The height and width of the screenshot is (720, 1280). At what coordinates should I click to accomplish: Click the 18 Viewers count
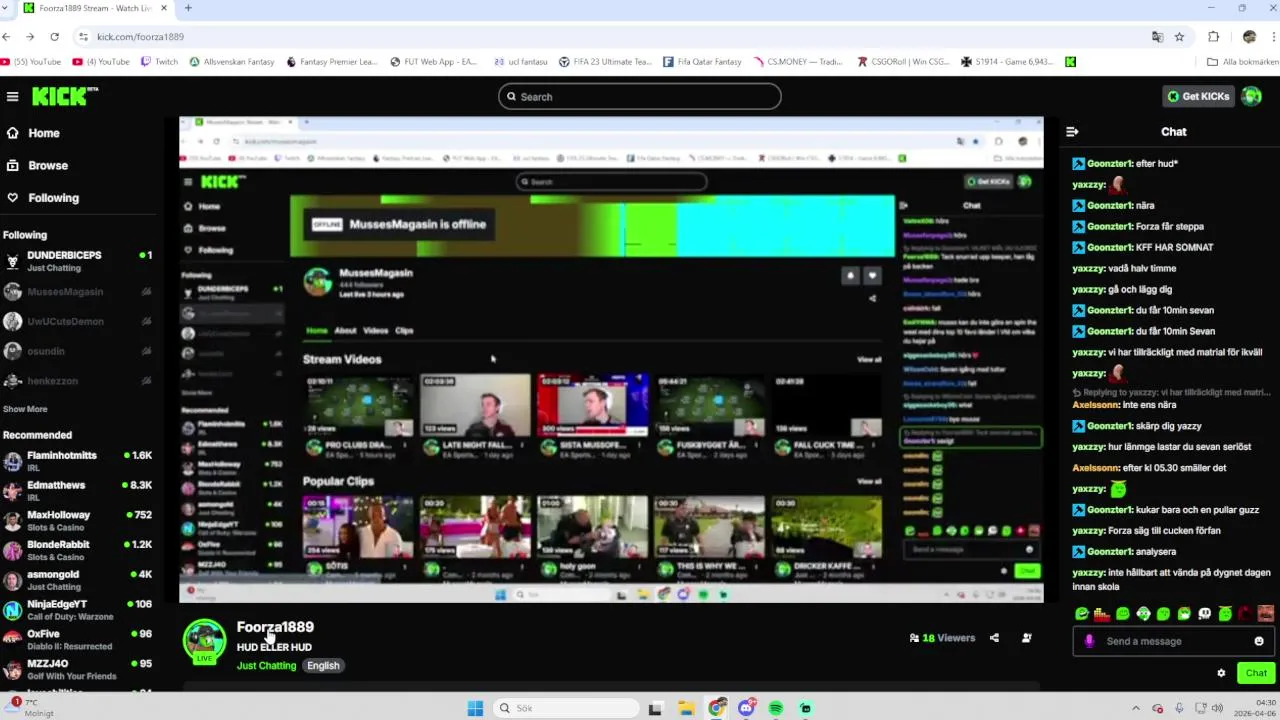pyautogui.click(x=942, y=638)
